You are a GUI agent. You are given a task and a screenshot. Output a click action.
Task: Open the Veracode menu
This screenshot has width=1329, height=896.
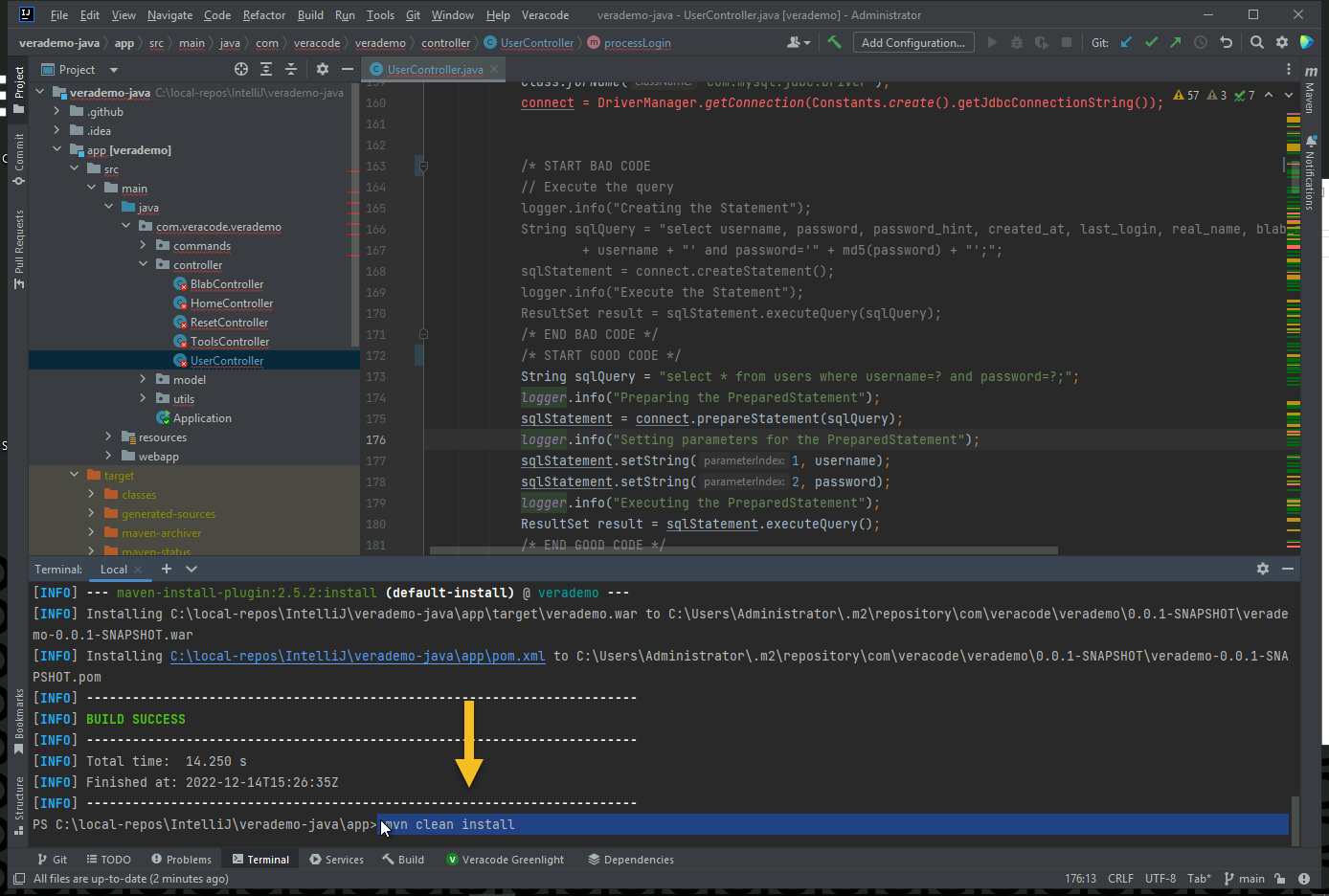click(x=545, y=14)
